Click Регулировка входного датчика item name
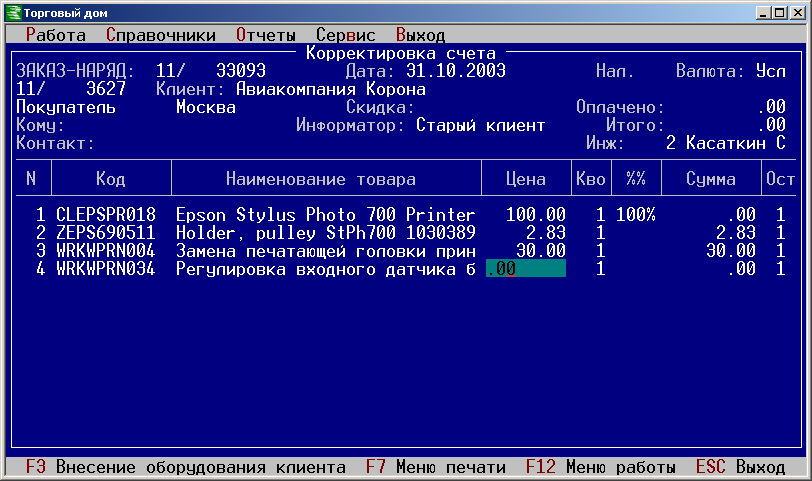812x481 pixels. point(325,268)
